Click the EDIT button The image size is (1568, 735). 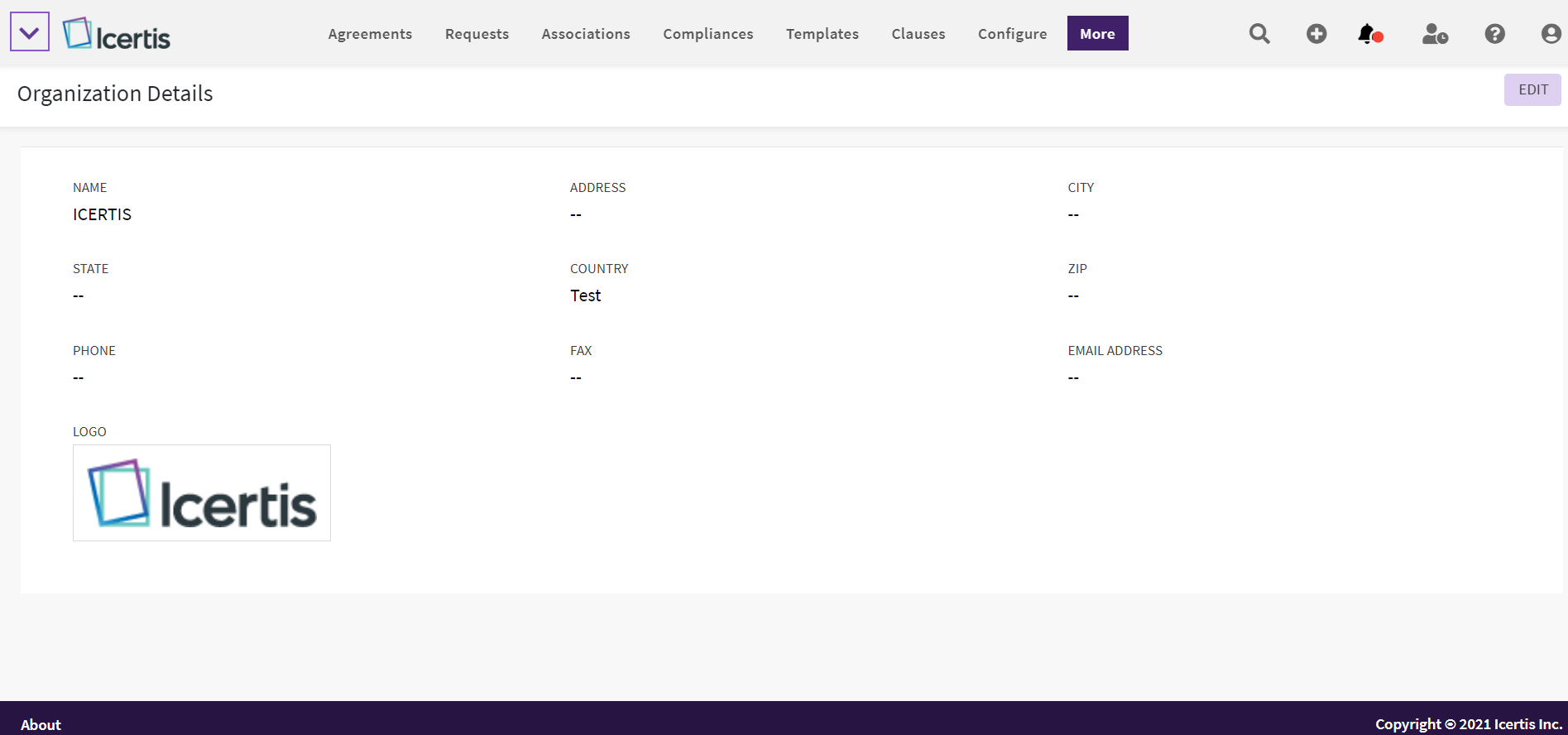[x=1532, y=89]
